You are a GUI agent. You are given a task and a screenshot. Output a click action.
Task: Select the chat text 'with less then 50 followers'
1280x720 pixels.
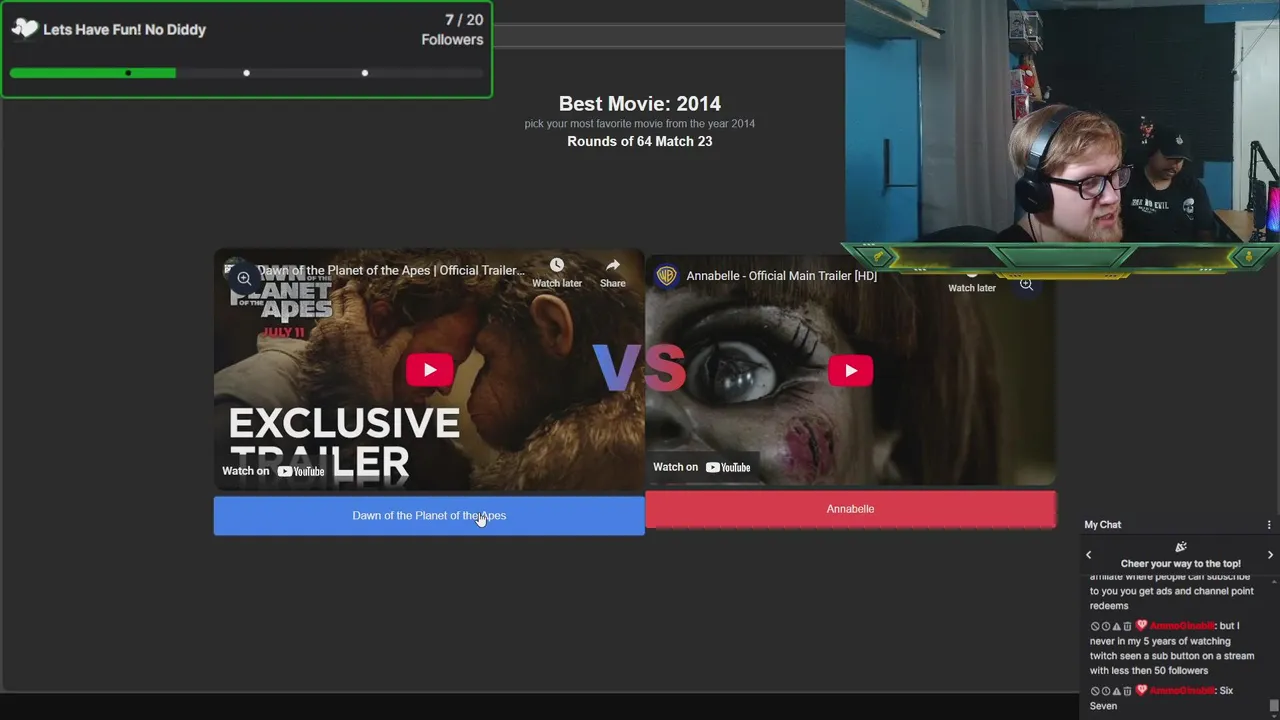pos(1150,671)
